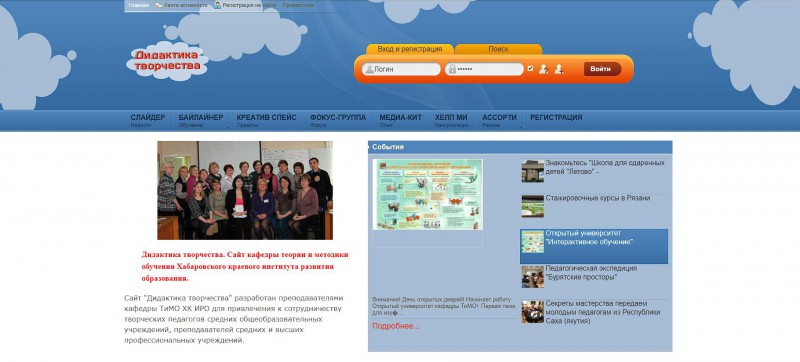This screenshot has width=800, height=362.
Task: Click the thumbnail beside Бурятские просторы
Action: (x=532, y=276)
